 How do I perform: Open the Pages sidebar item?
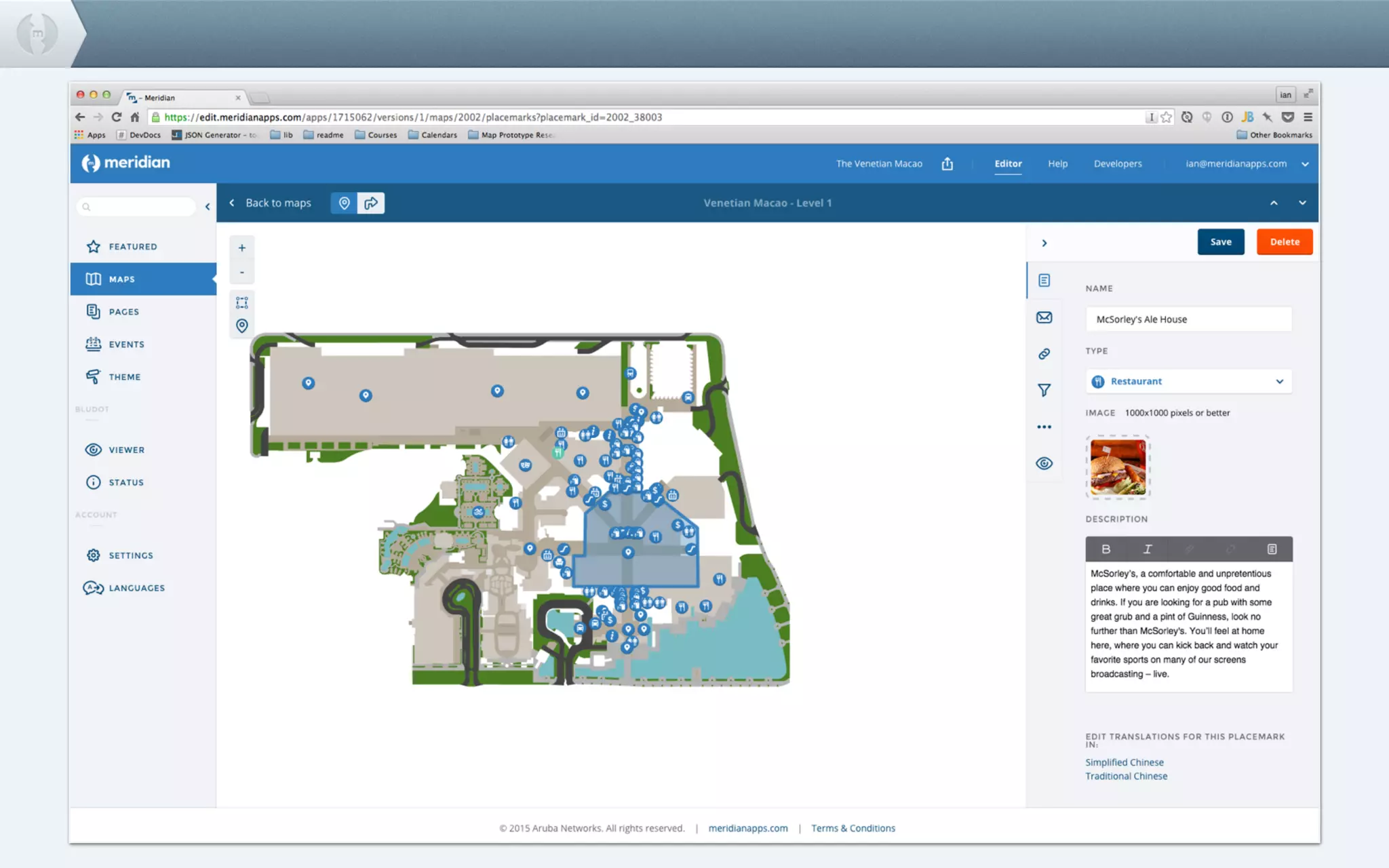pyautogui.click(x=123, y=312)
